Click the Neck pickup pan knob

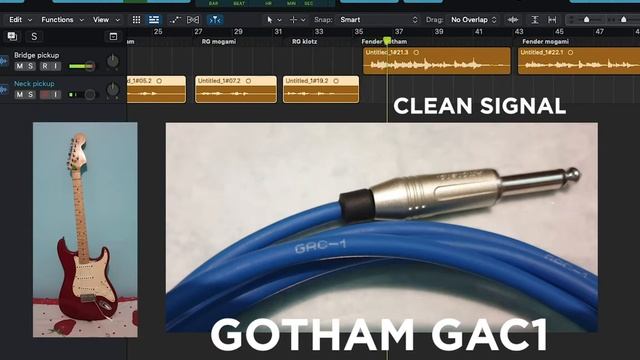point(113,90)
